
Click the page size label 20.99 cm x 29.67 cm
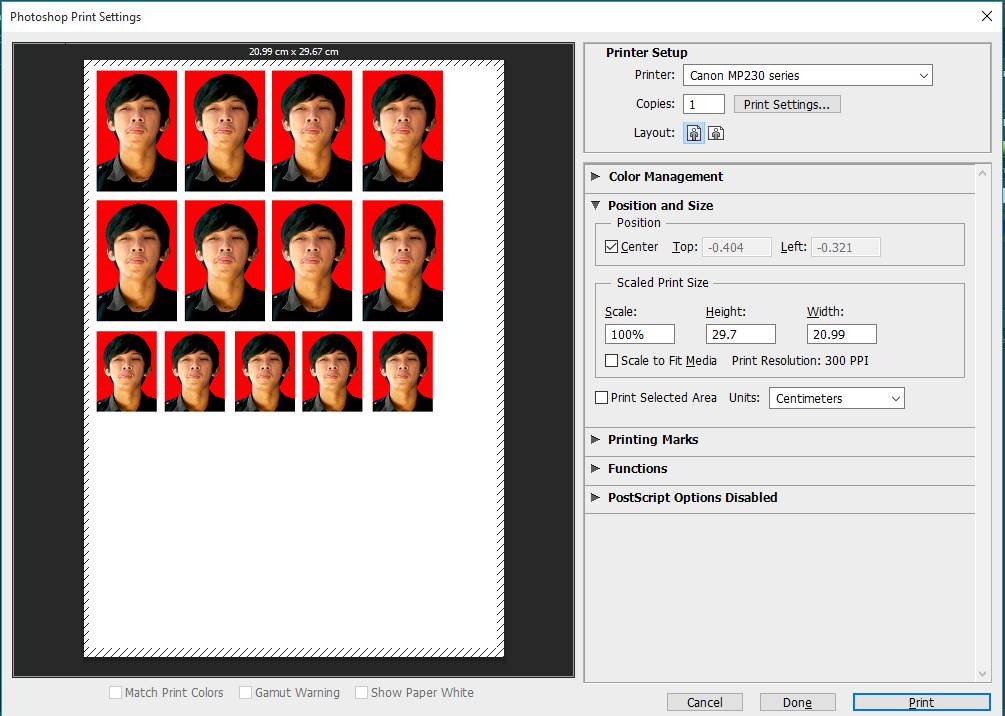pyautogui.click(x=294, y=51)
